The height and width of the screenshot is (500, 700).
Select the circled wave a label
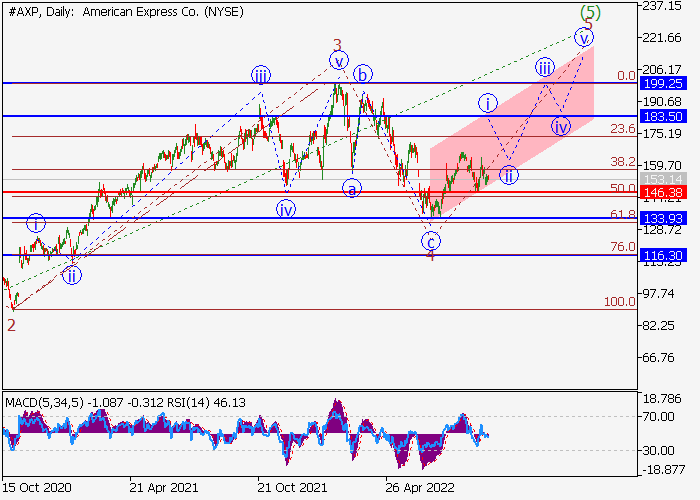[351, 187]
